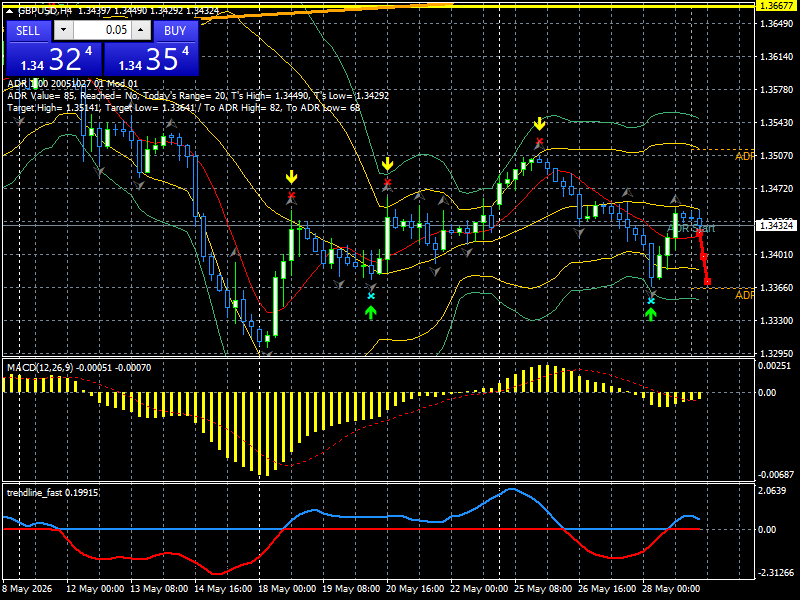Click the 22 May 00:00 time label
Image resolution: width=800 pixels, height=600 pixels.
[479, 588]
